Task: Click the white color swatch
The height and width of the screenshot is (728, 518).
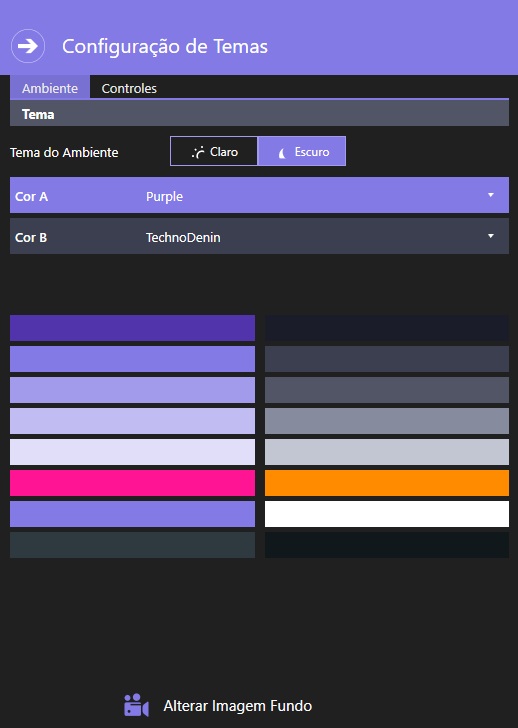Action: coord(387,514)
